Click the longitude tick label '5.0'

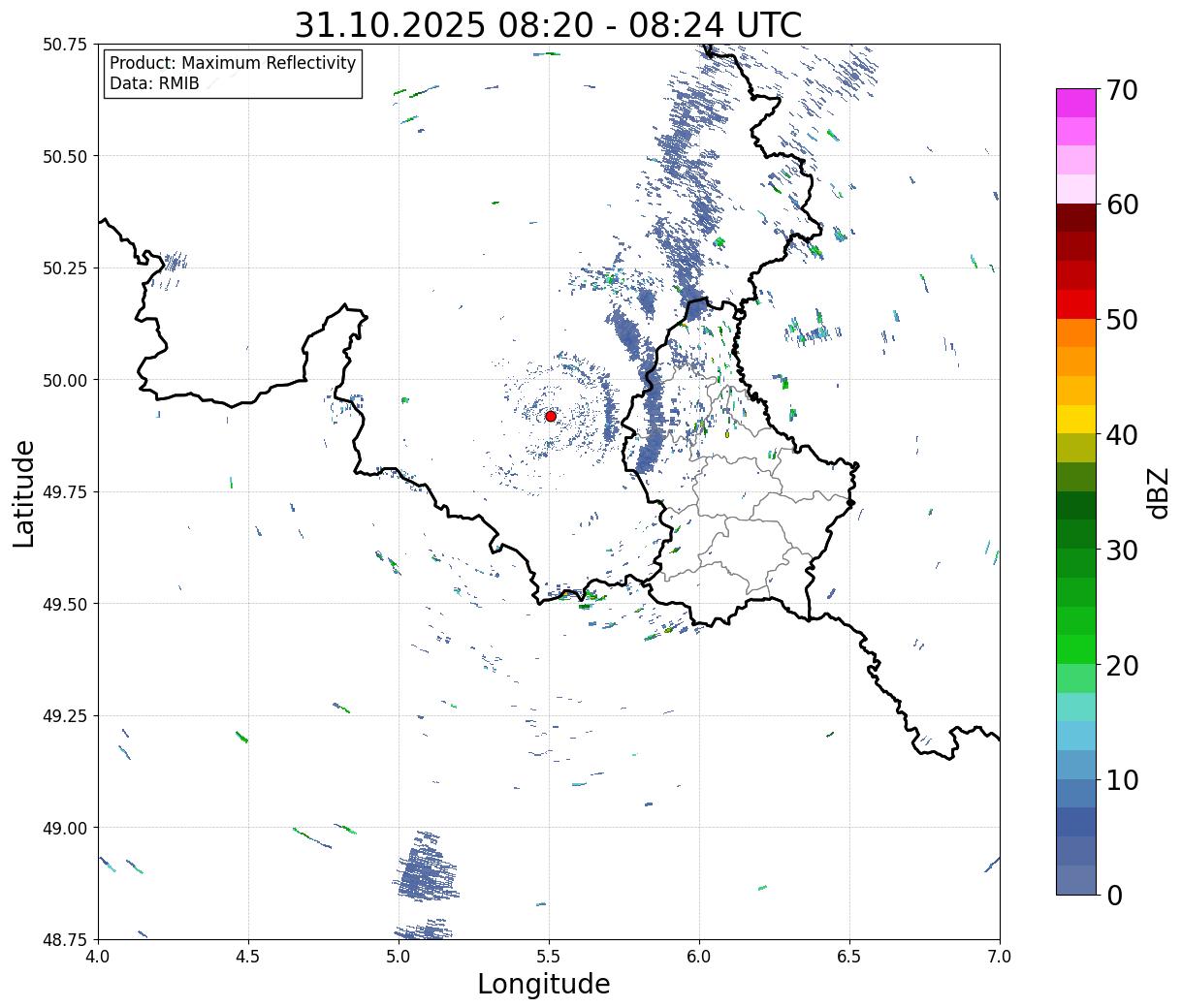tap(399, 957)
